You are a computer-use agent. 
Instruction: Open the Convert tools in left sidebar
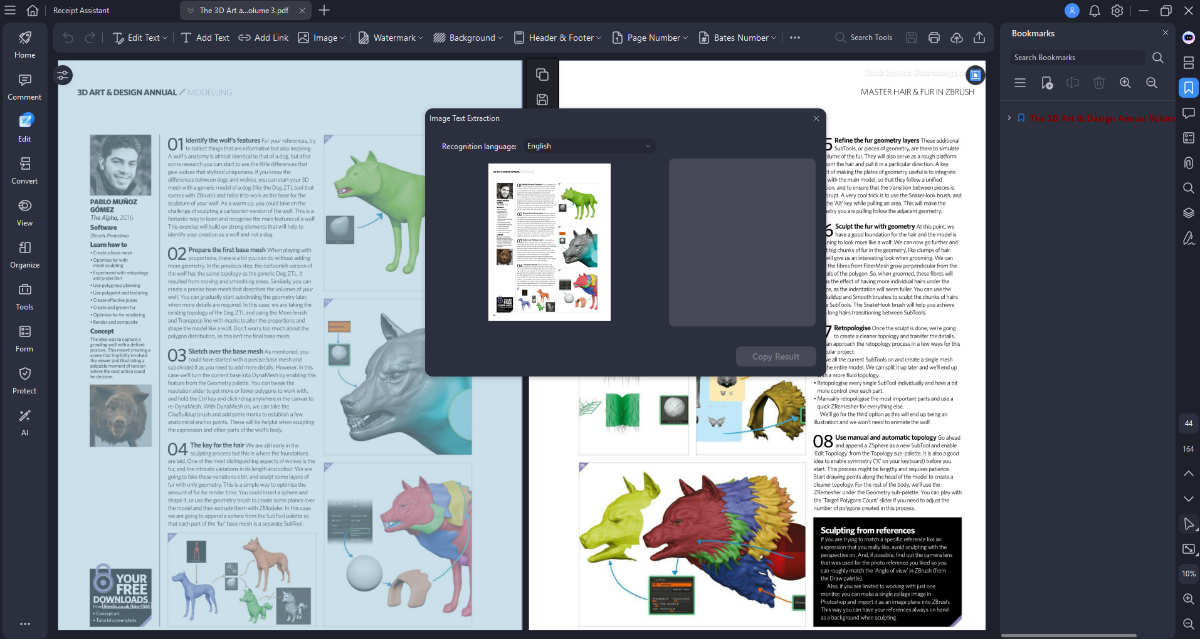[x=24, y=171]
